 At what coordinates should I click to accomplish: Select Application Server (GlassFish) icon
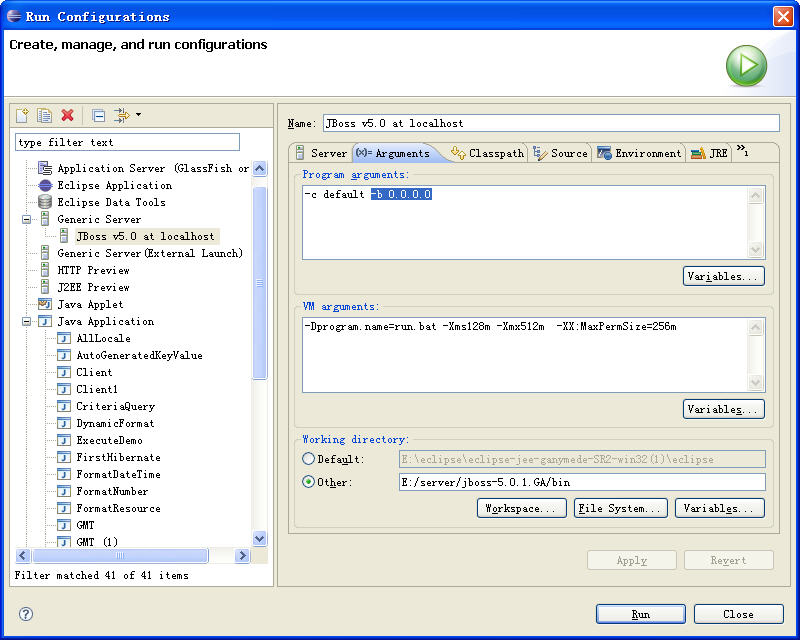point(45,168)
